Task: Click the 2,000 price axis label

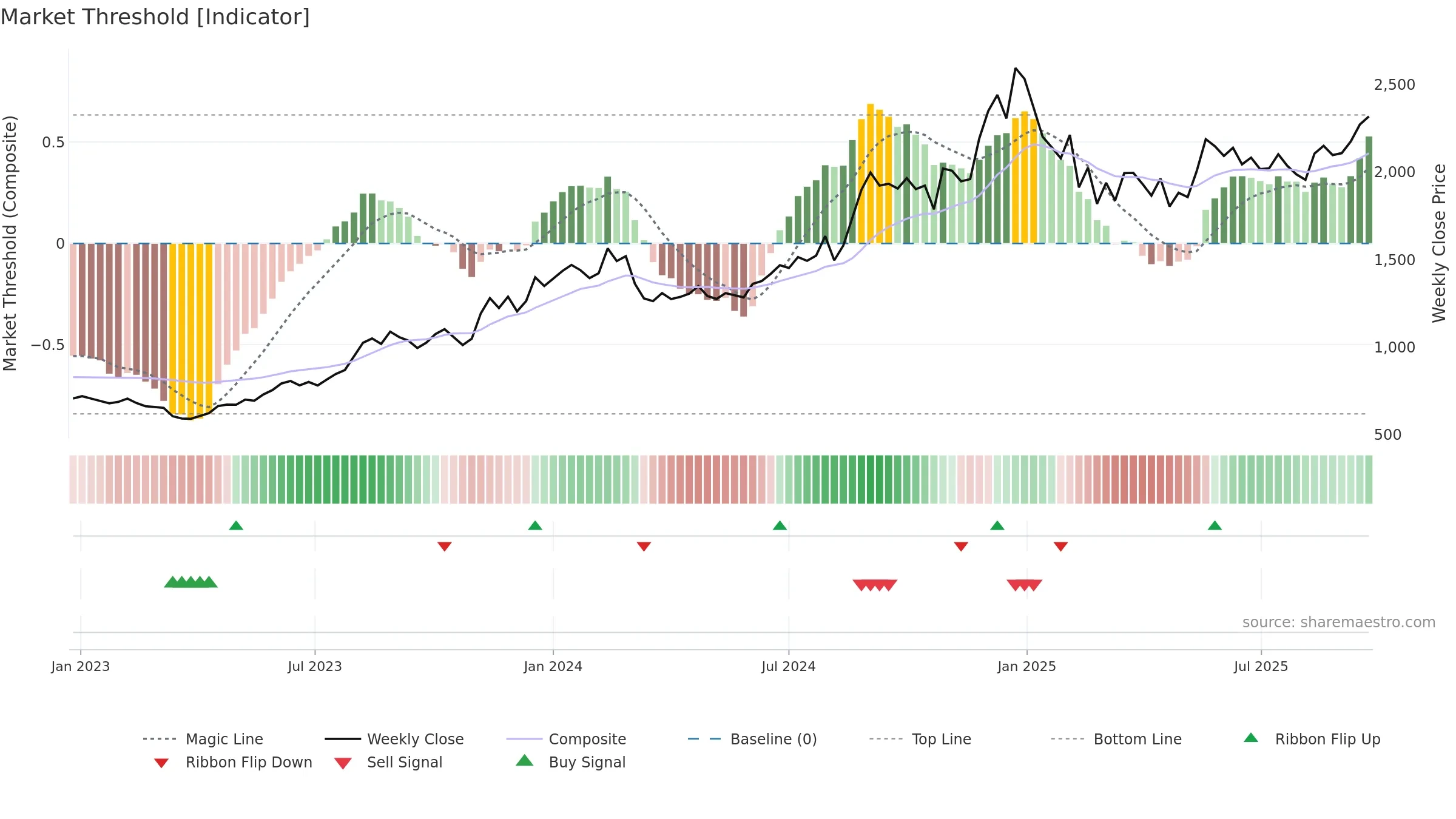Action: [1395, 172]
